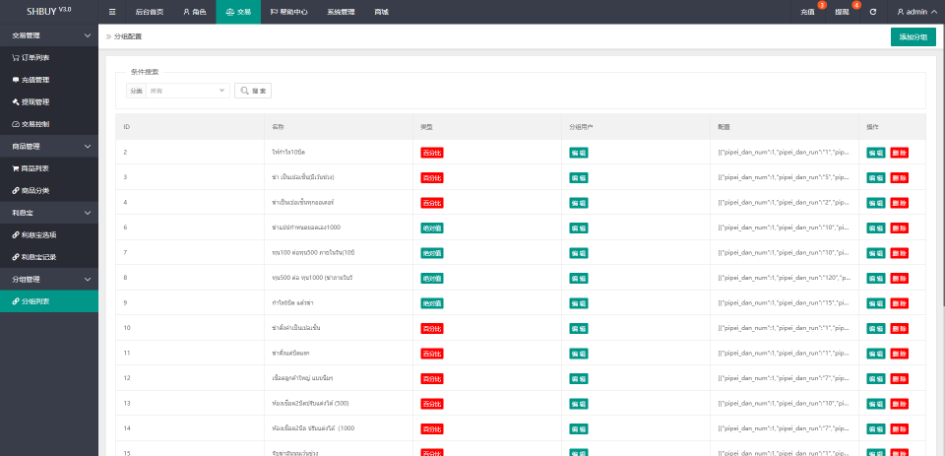Edit the group with ID 7 under 操作
Image resolution: width=945 pixels, height=456 pixels.
tap(876, 253)
